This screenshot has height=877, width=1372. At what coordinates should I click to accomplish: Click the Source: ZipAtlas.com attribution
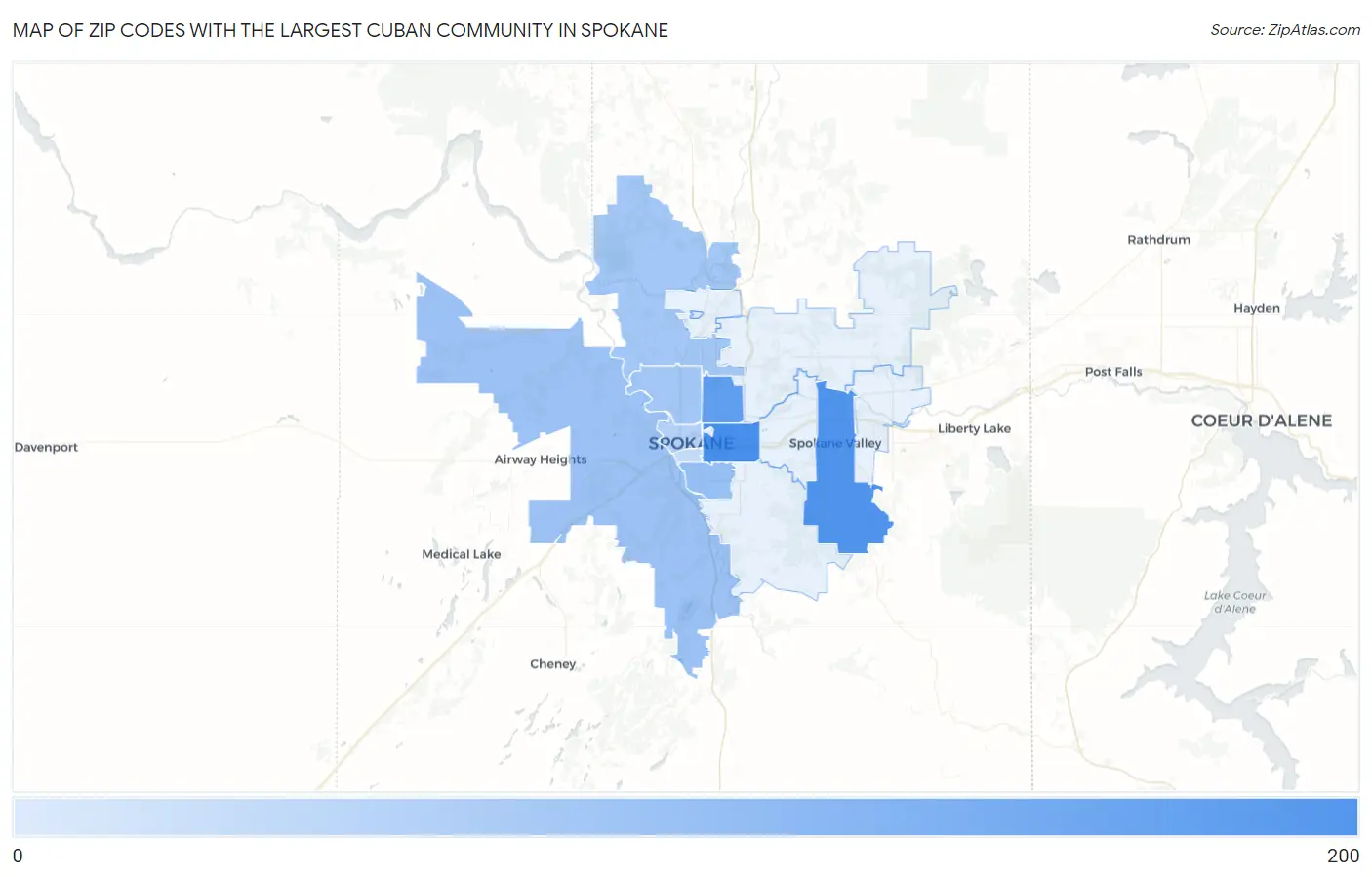[x=1284, y=30]
